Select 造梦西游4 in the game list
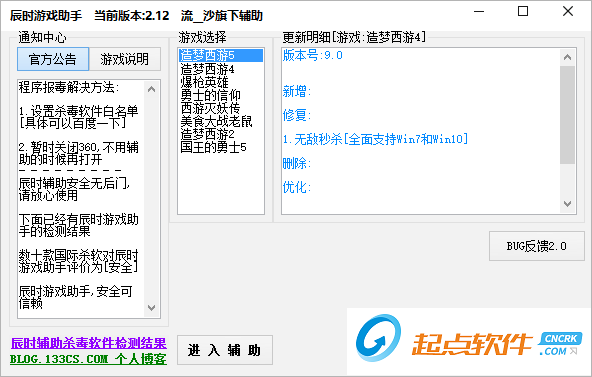The height and width of the screenshot is (377, 592). coord(221,69)
